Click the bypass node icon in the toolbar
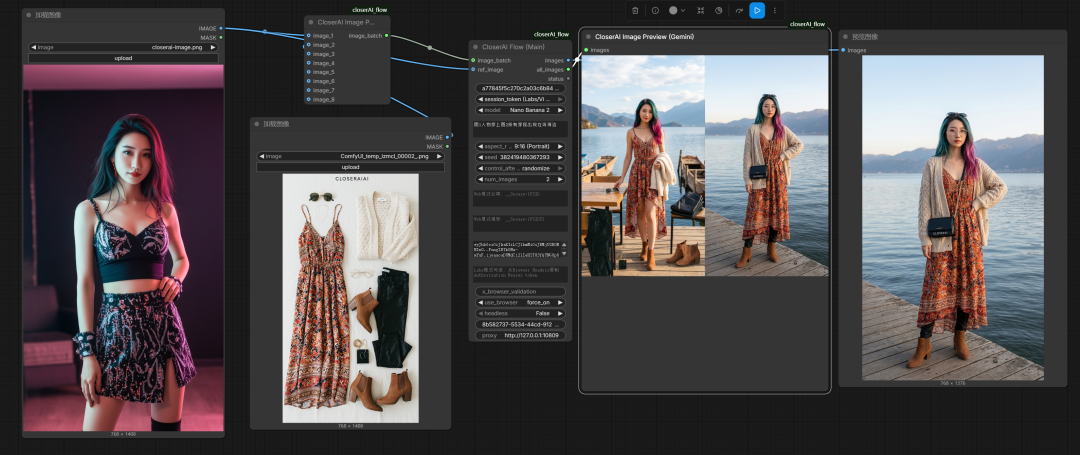 719,10
